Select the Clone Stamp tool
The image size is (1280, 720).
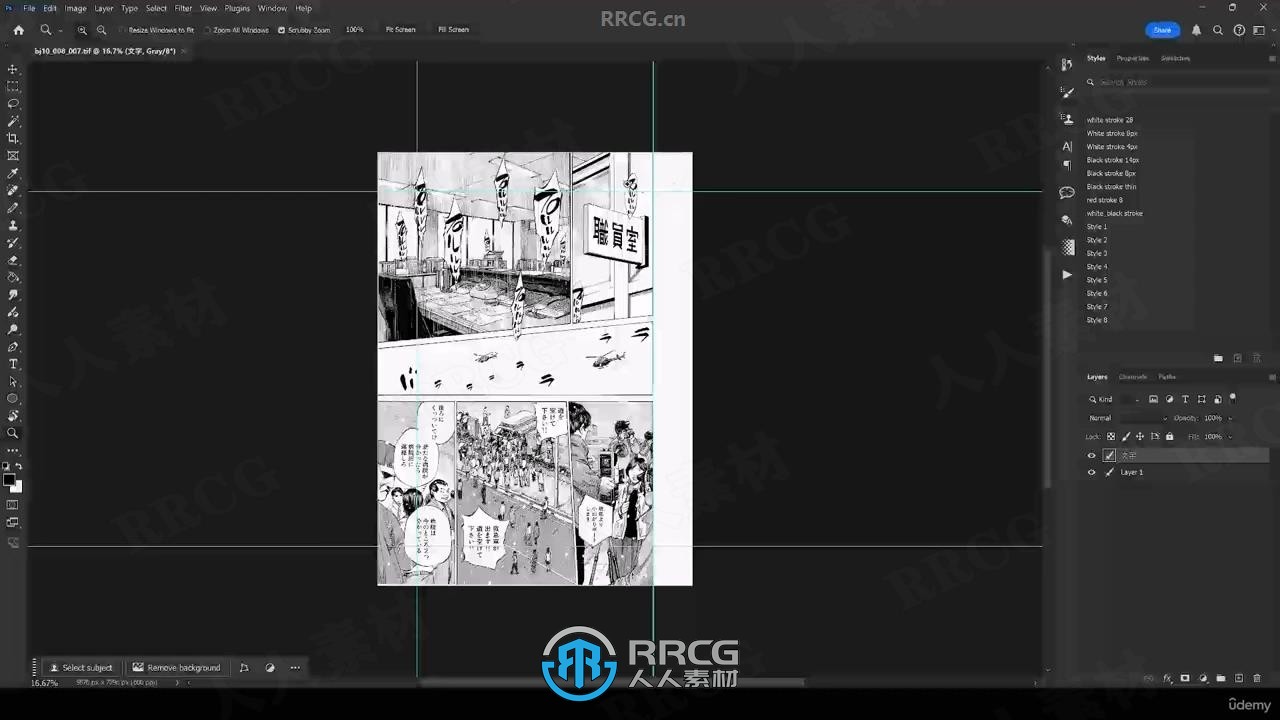[13, 225]
